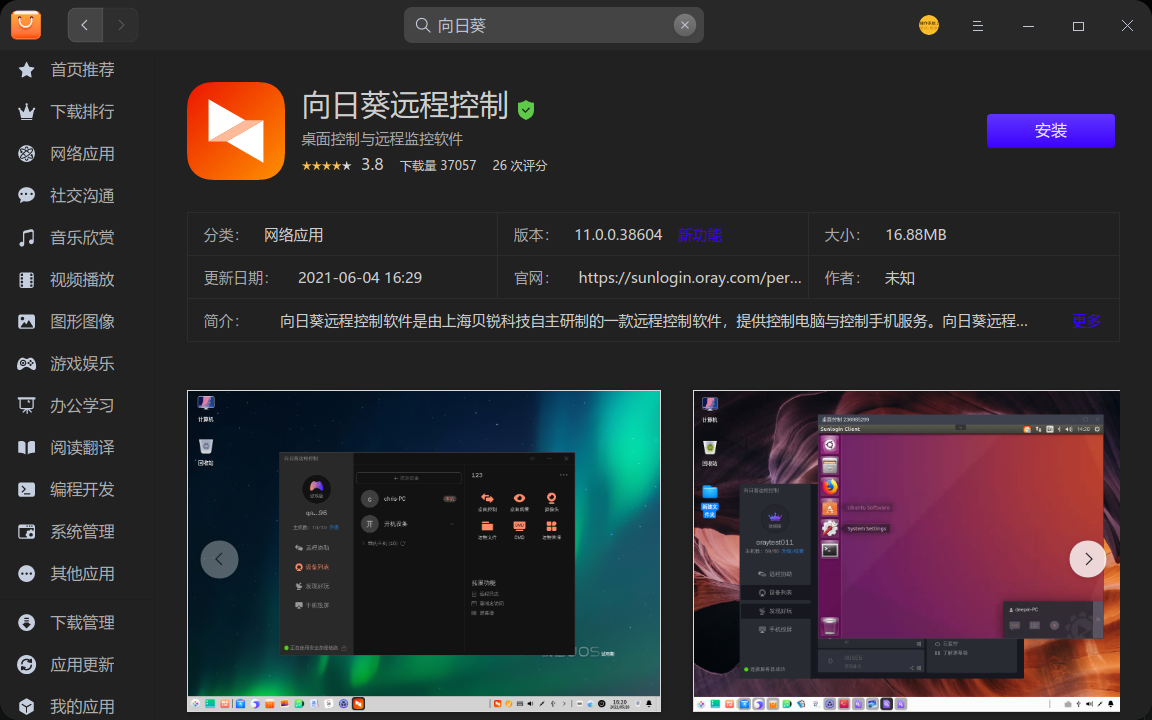Screen dimensions: 1152x720
Task: Click the 游戏娱乐 gamepad icon
Action: [x=26, y=364]
